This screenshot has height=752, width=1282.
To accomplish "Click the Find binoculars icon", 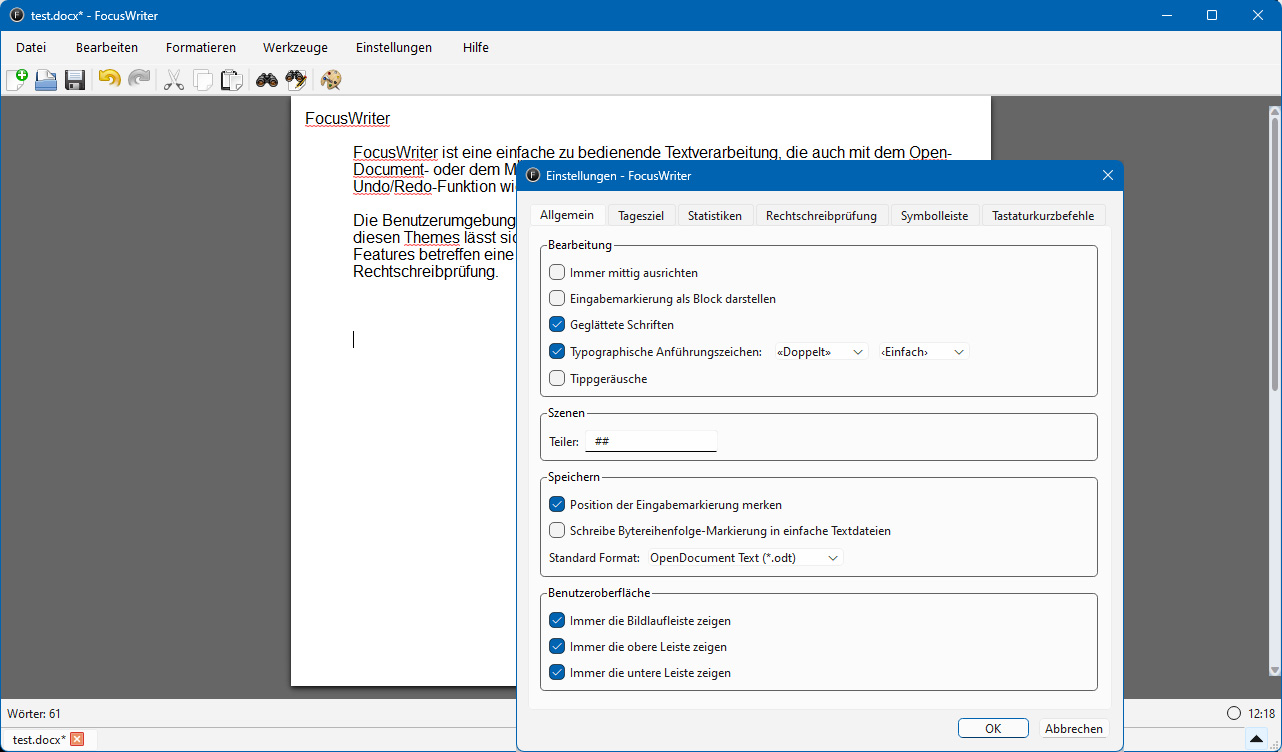I will coord(267,80).
